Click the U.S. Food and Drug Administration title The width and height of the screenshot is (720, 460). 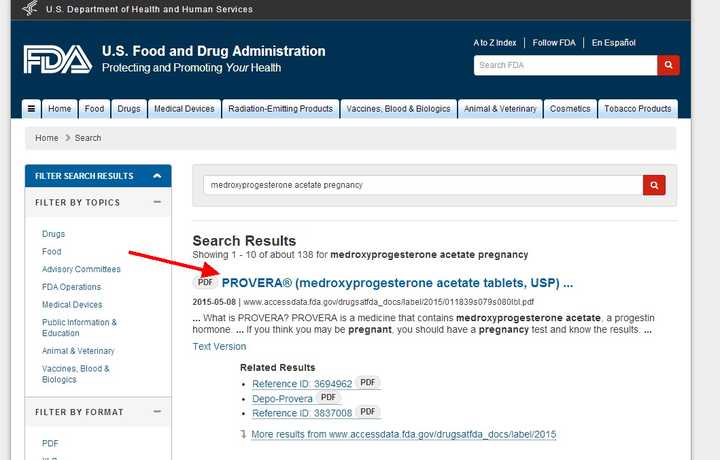click(214, 51)
